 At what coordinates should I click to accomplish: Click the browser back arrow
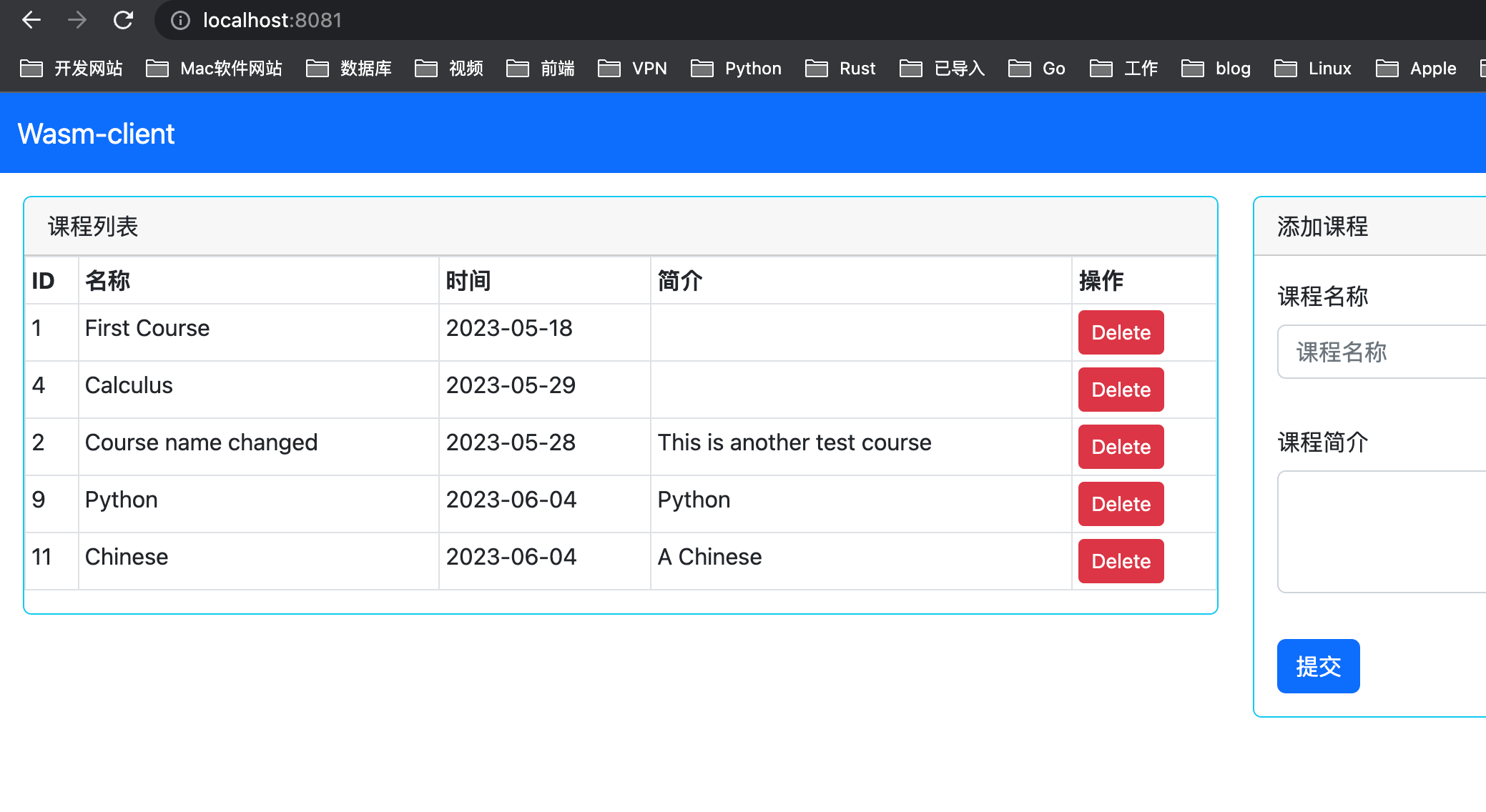pyautogui.click(x=31, y=20)
